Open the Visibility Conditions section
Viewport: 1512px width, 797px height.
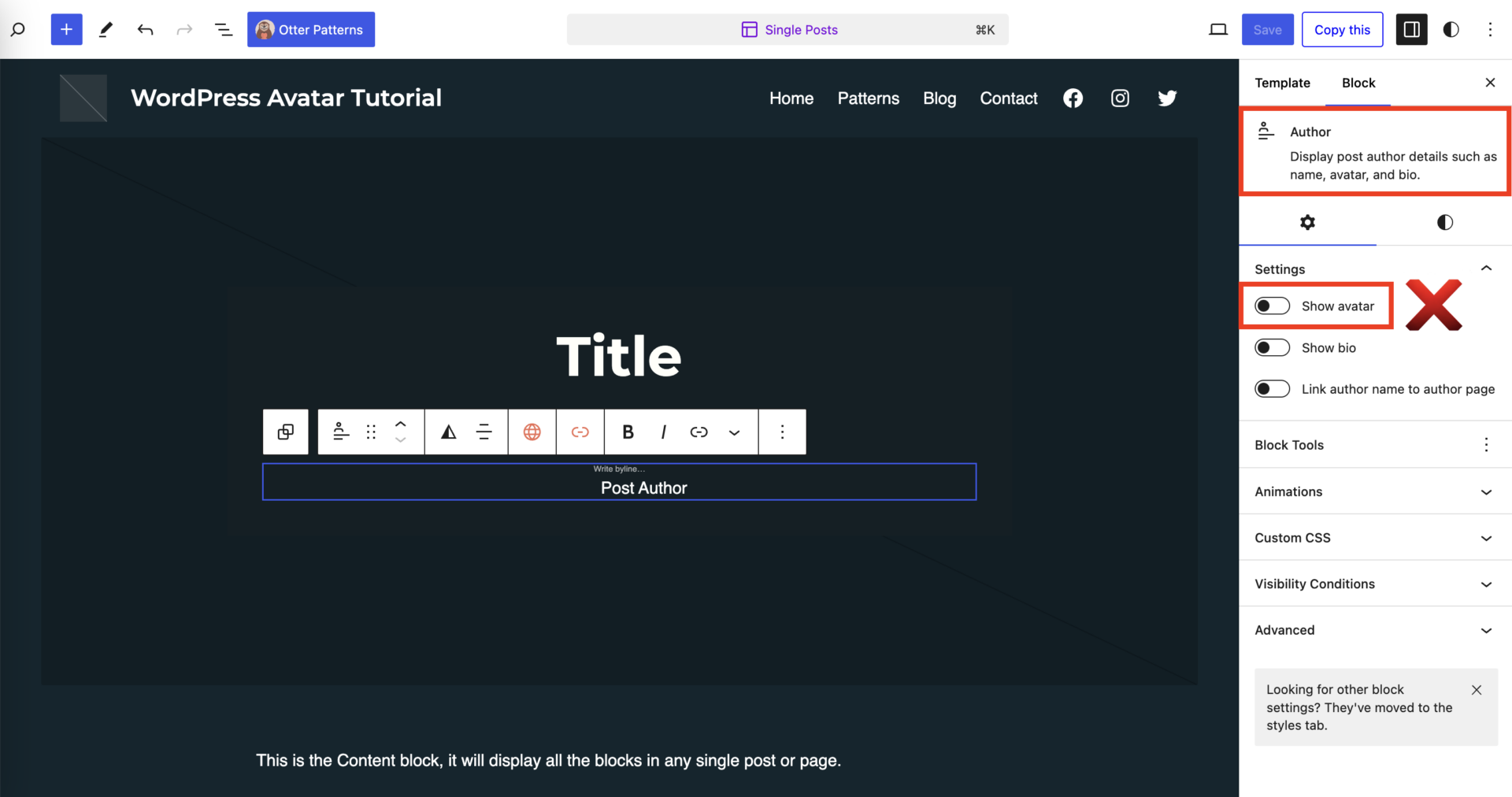point(1374,584)
